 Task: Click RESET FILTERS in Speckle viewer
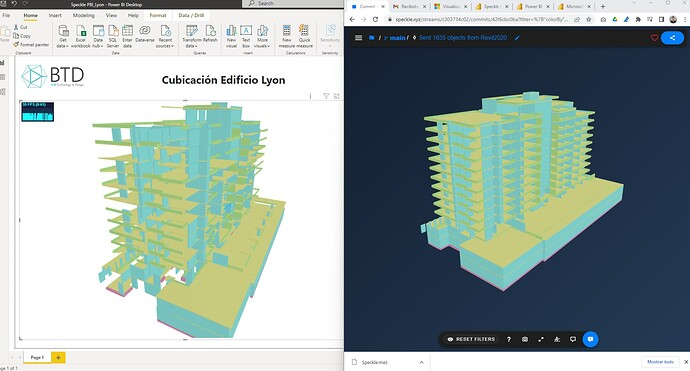(x=470, y=339)
